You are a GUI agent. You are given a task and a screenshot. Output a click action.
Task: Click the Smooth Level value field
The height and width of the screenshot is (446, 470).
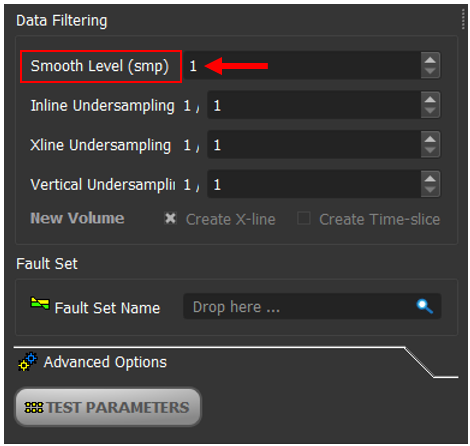302,65
